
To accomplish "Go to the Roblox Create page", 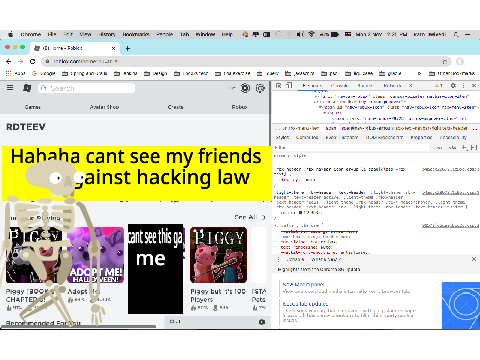I will pyautogui.click(x=175, y=107).
